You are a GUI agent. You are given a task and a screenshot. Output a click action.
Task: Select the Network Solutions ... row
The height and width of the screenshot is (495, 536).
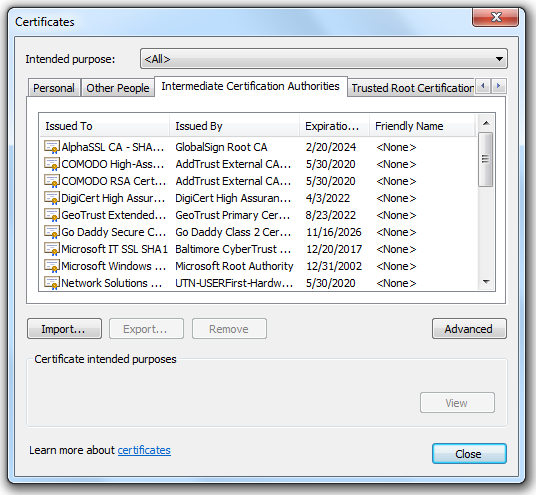click(x=258, y=283)
